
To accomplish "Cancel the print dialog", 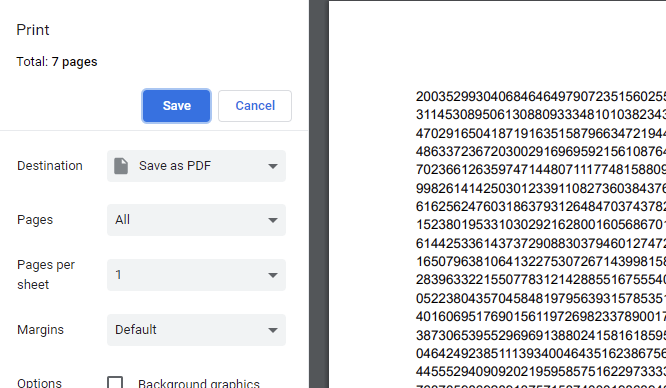I will click(x=255, y=106).
